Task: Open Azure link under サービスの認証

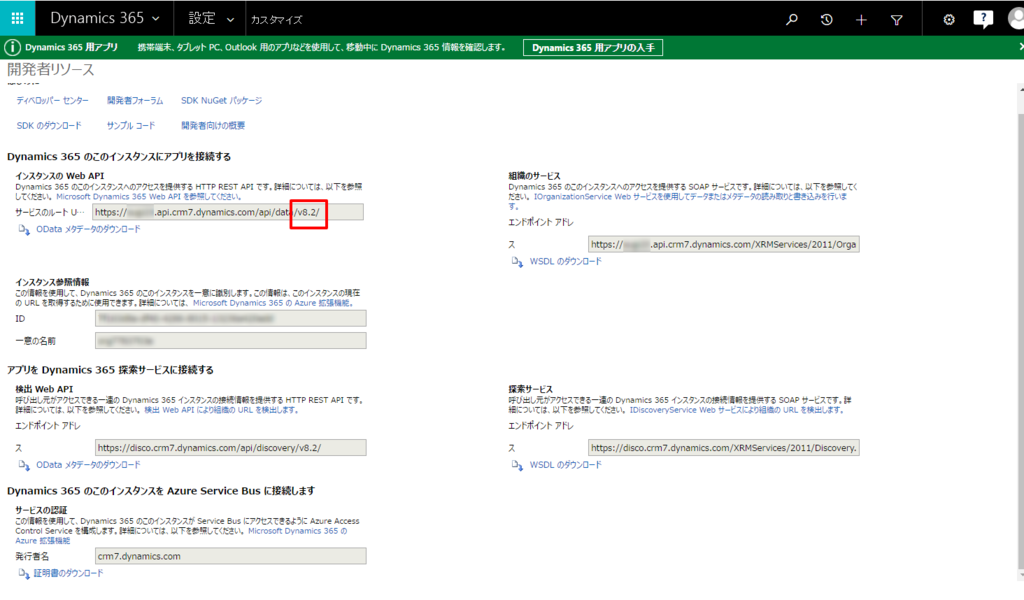Action: click(x=297, y=531)
